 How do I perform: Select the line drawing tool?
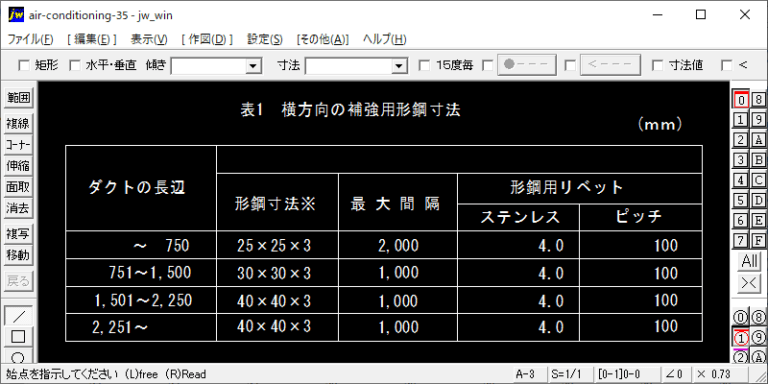coord(19,315)
